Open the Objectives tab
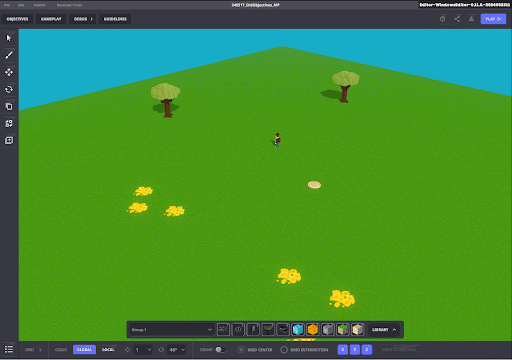The height and width of the screenshot is (360, 512). (17, 19)
